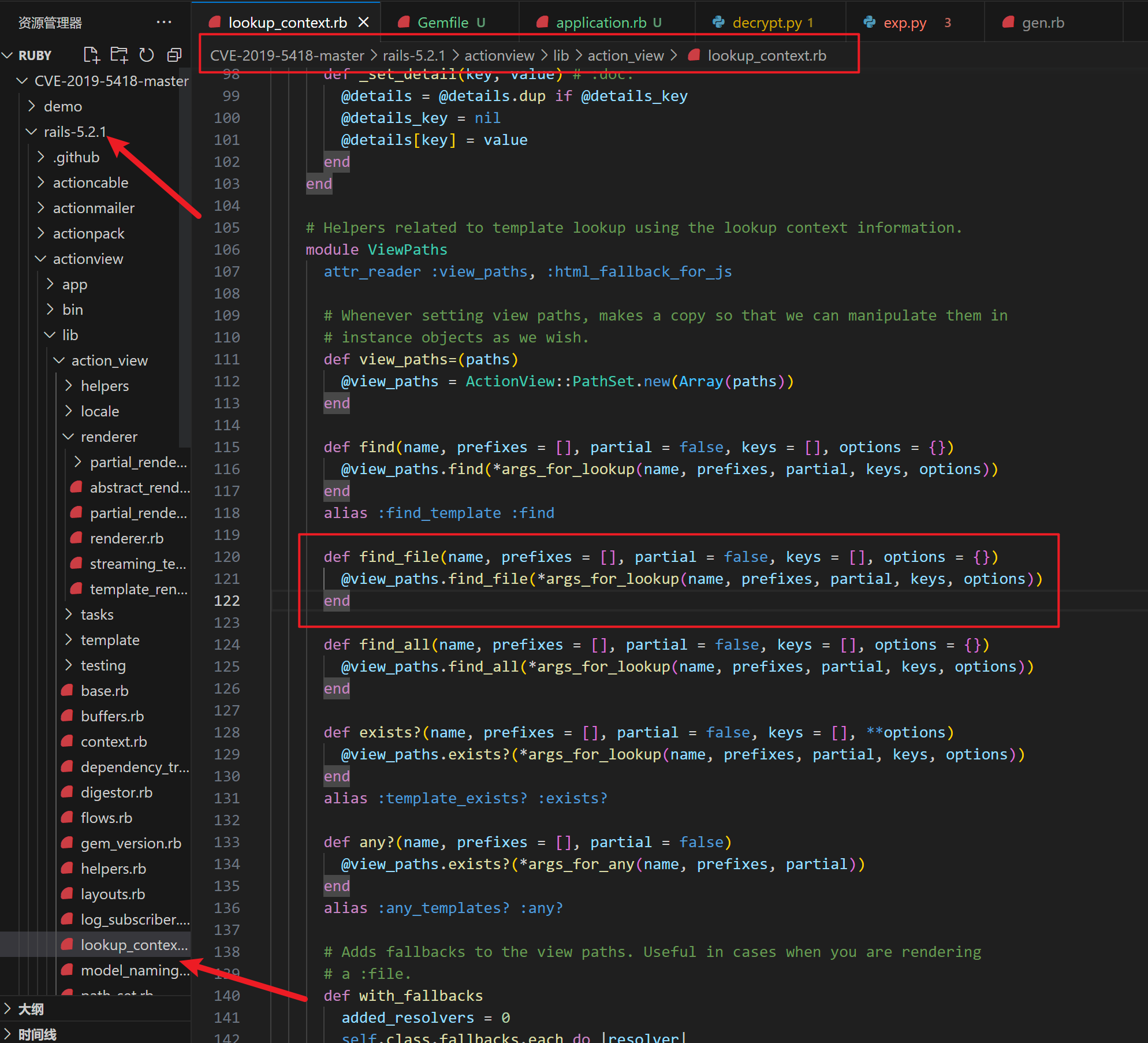Click the New File icon in explorer
1148x1043 pixels.
click(x=91, y=55)
